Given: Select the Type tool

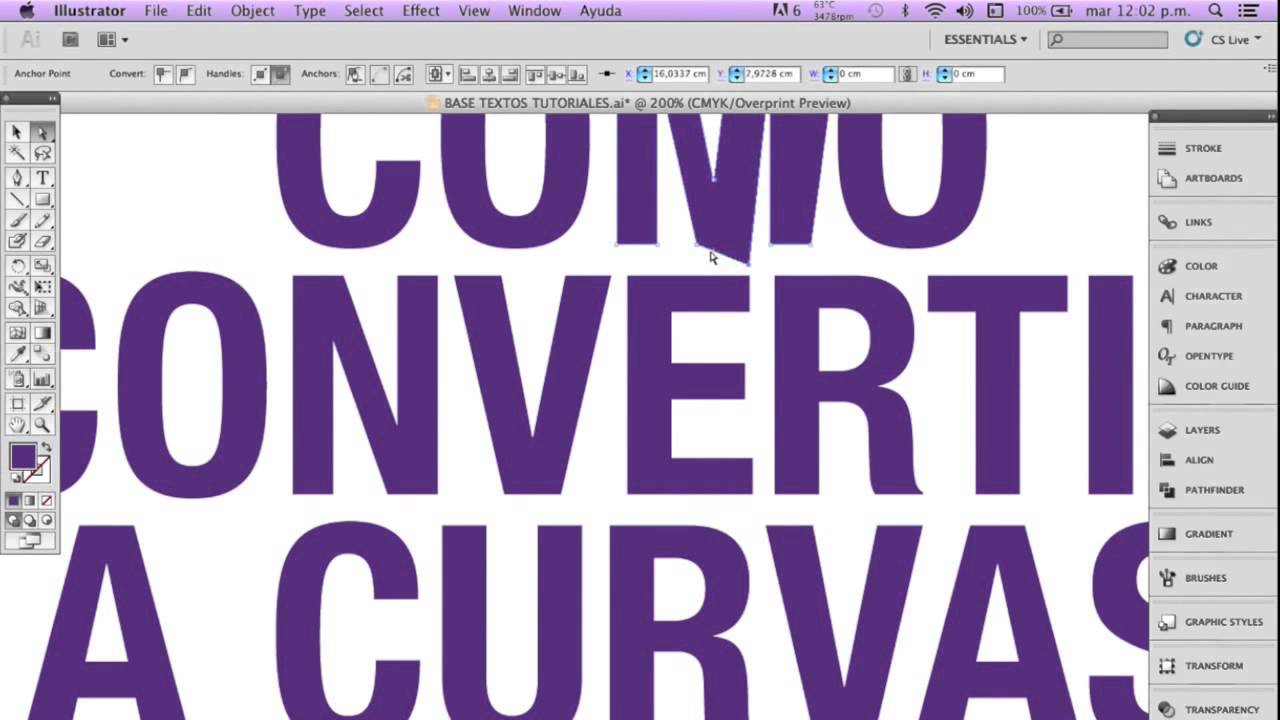Looking at the screenshot, I should click(x=42, y=178).
